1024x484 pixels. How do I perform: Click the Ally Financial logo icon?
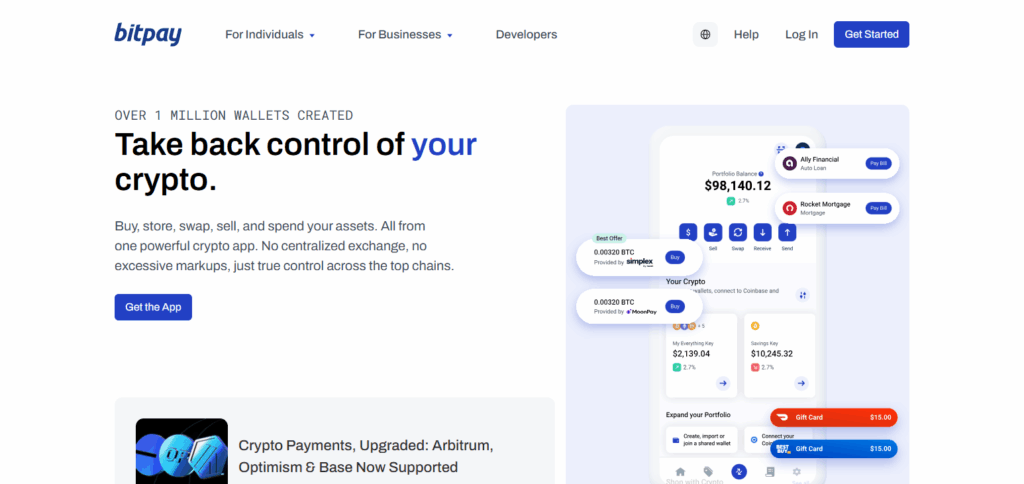[790, 163]
